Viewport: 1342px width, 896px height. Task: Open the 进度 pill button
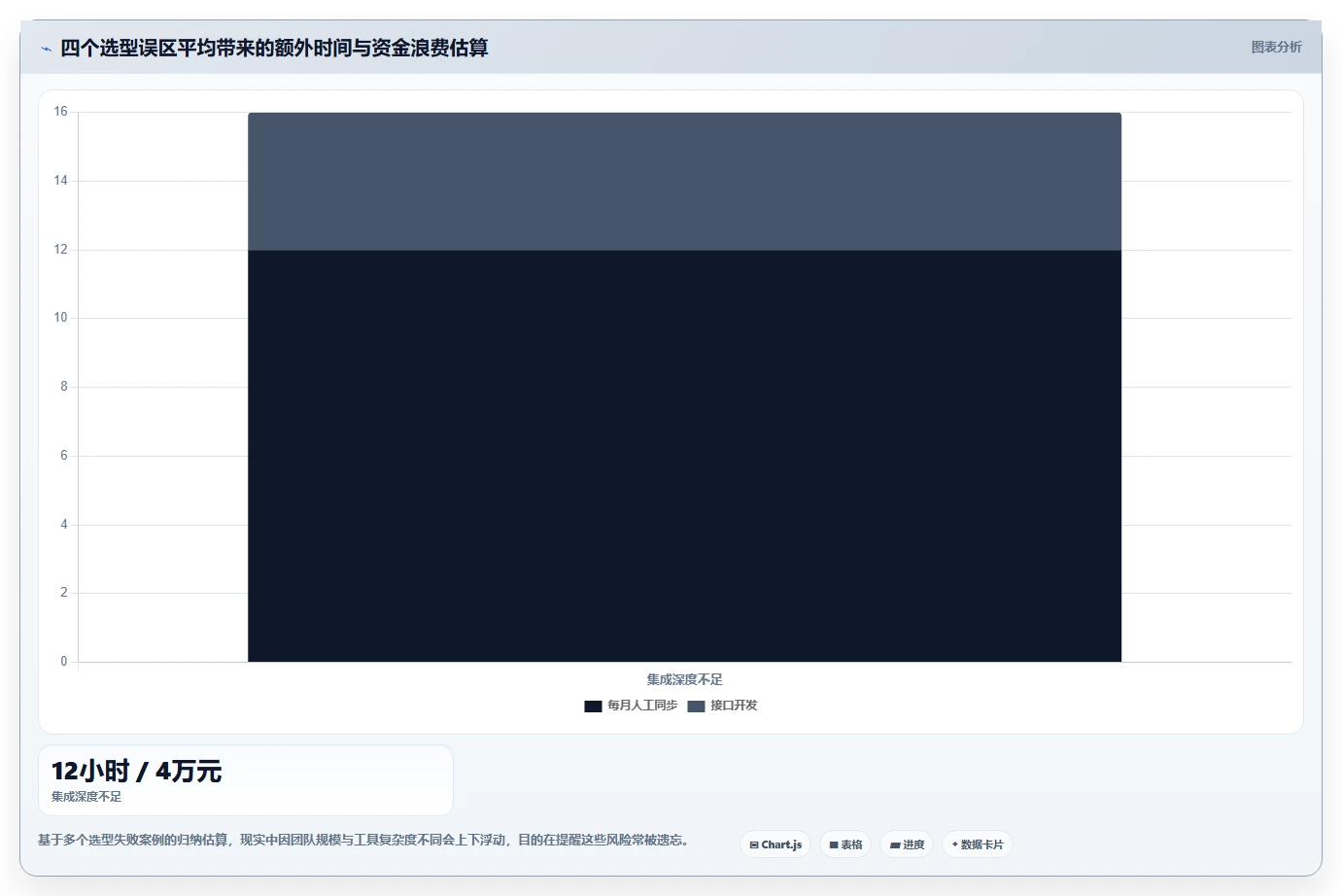pyautogui.click(x=907, y=844)
